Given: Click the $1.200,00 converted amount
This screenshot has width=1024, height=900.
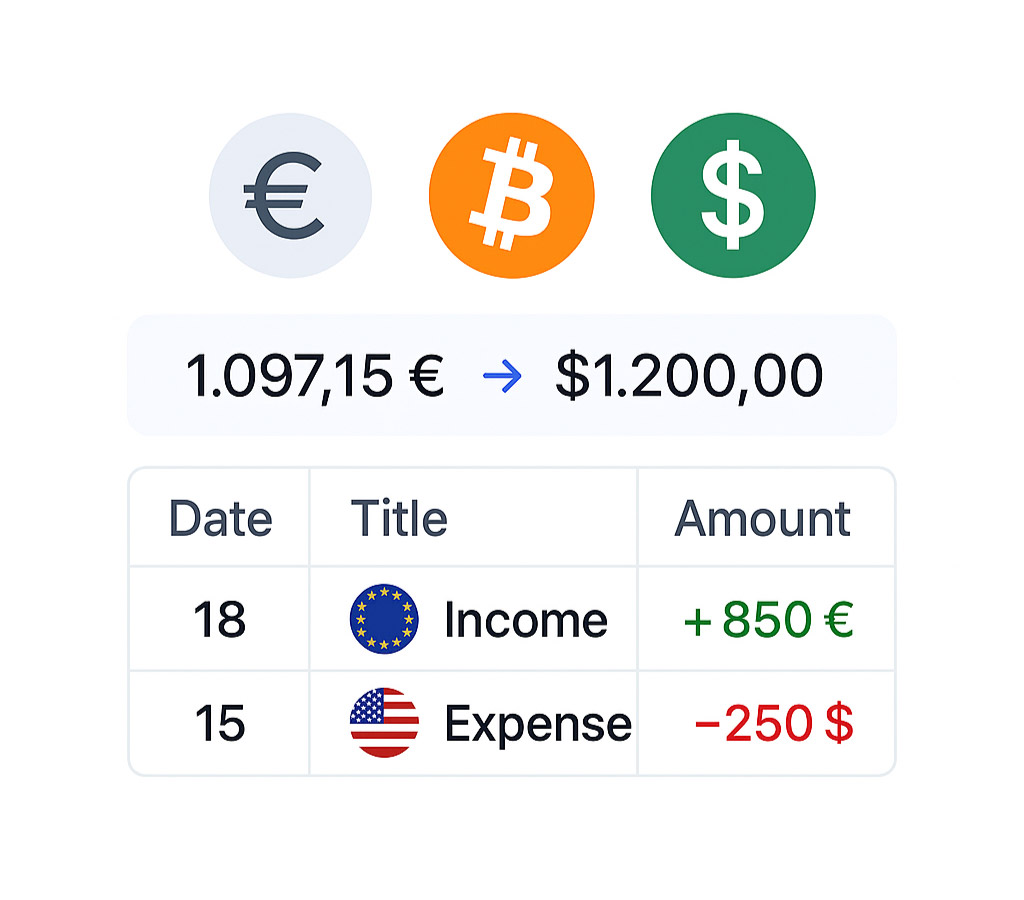Looking at the screenshot, I should tap(689, 377).
